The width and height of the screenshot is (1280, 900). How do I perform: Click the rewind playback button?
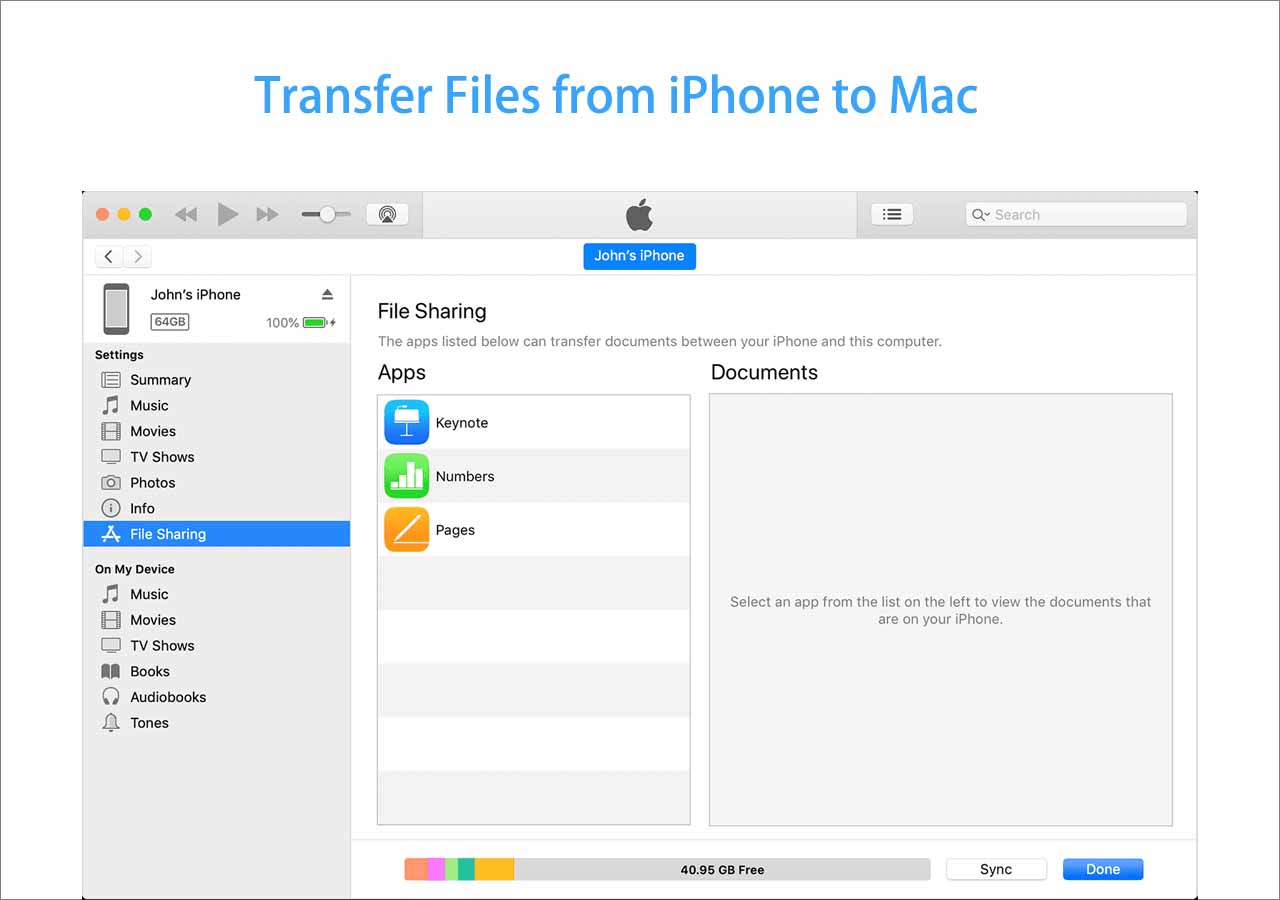pyautogui.click(x=186, y=214)
